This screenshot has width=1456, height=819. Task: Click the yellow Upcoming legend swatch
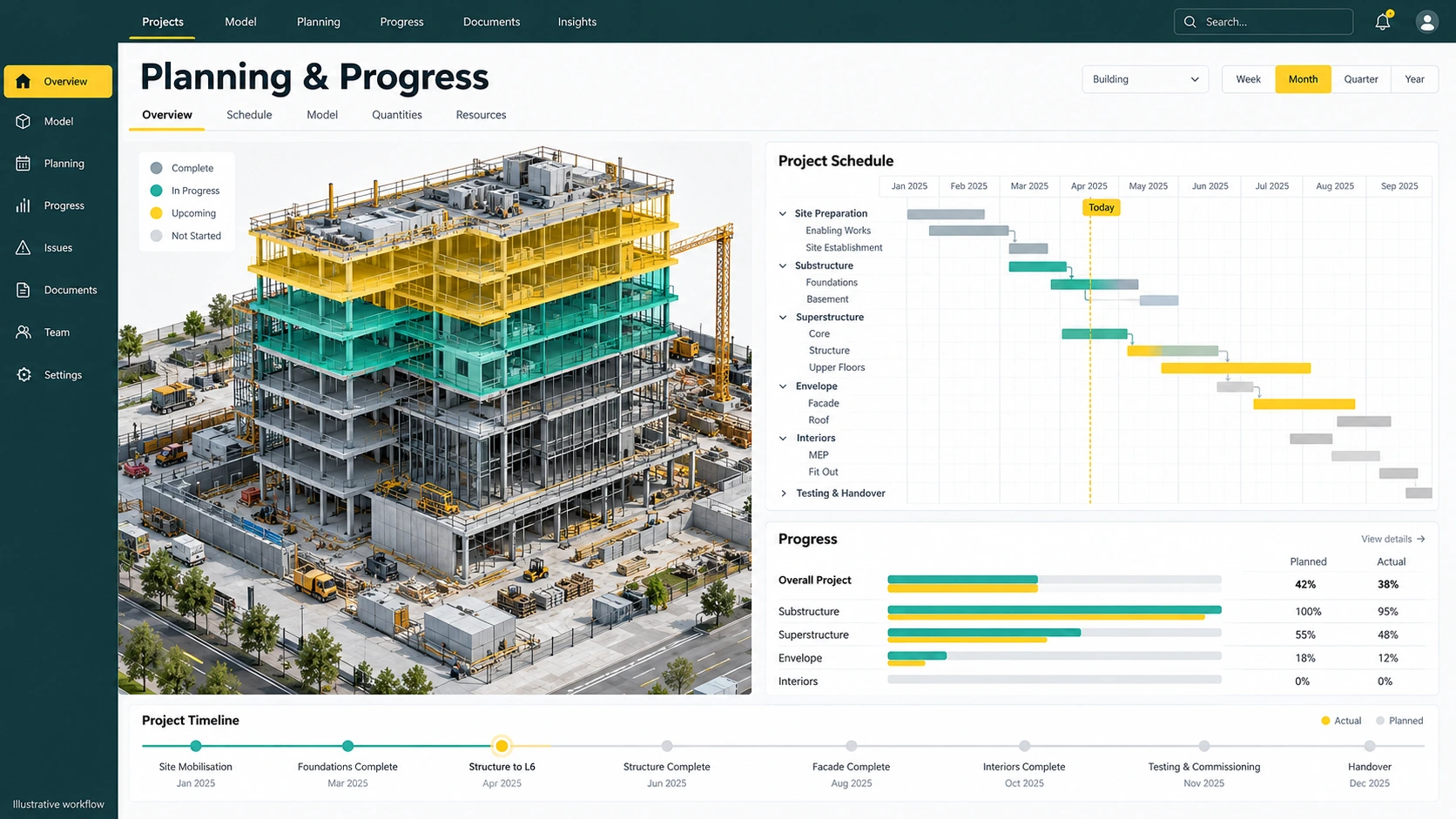tap(157, 213)
